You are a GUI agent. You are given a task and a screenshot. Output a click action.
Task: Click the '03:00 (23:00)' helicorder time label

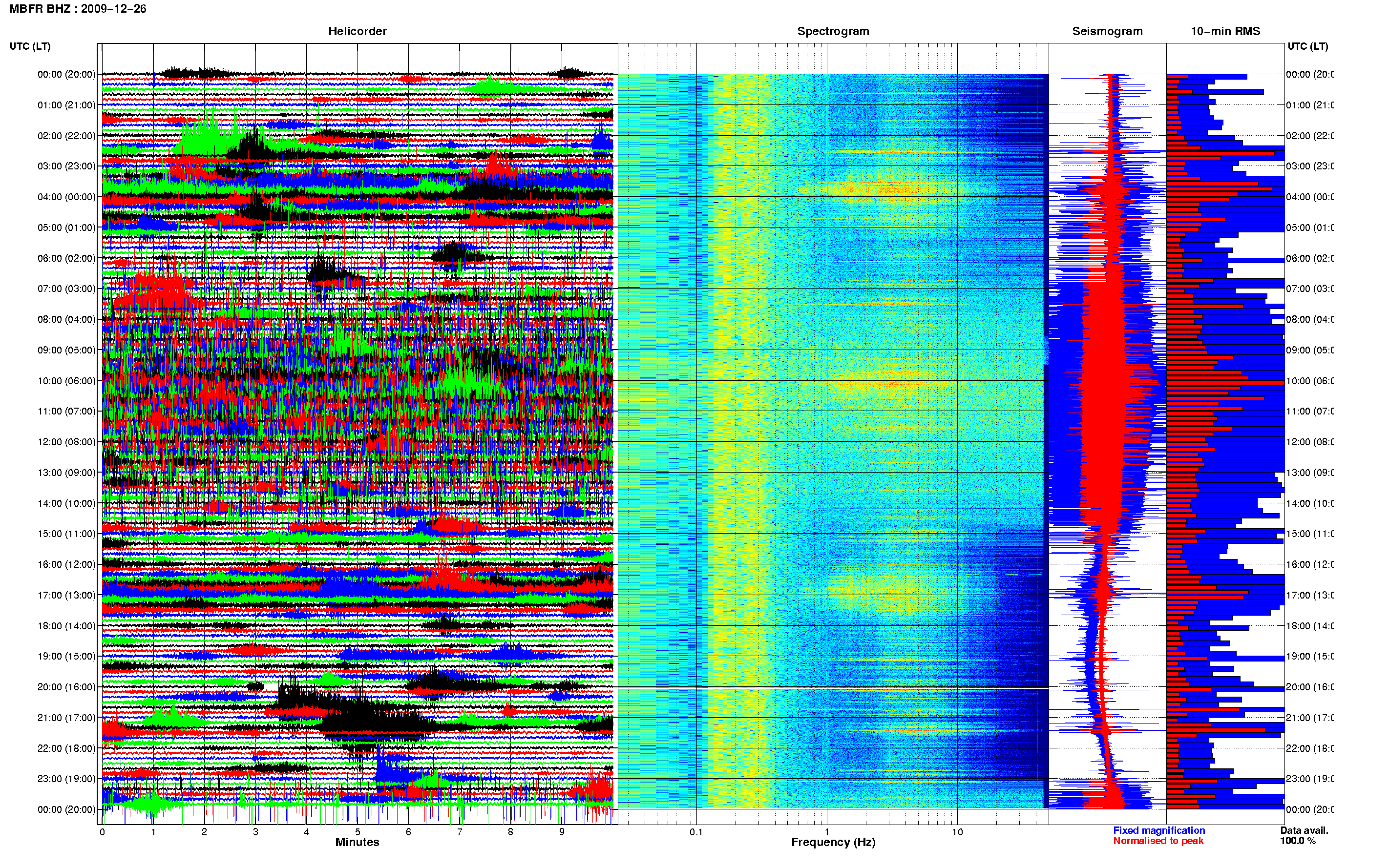click(66, 166)
